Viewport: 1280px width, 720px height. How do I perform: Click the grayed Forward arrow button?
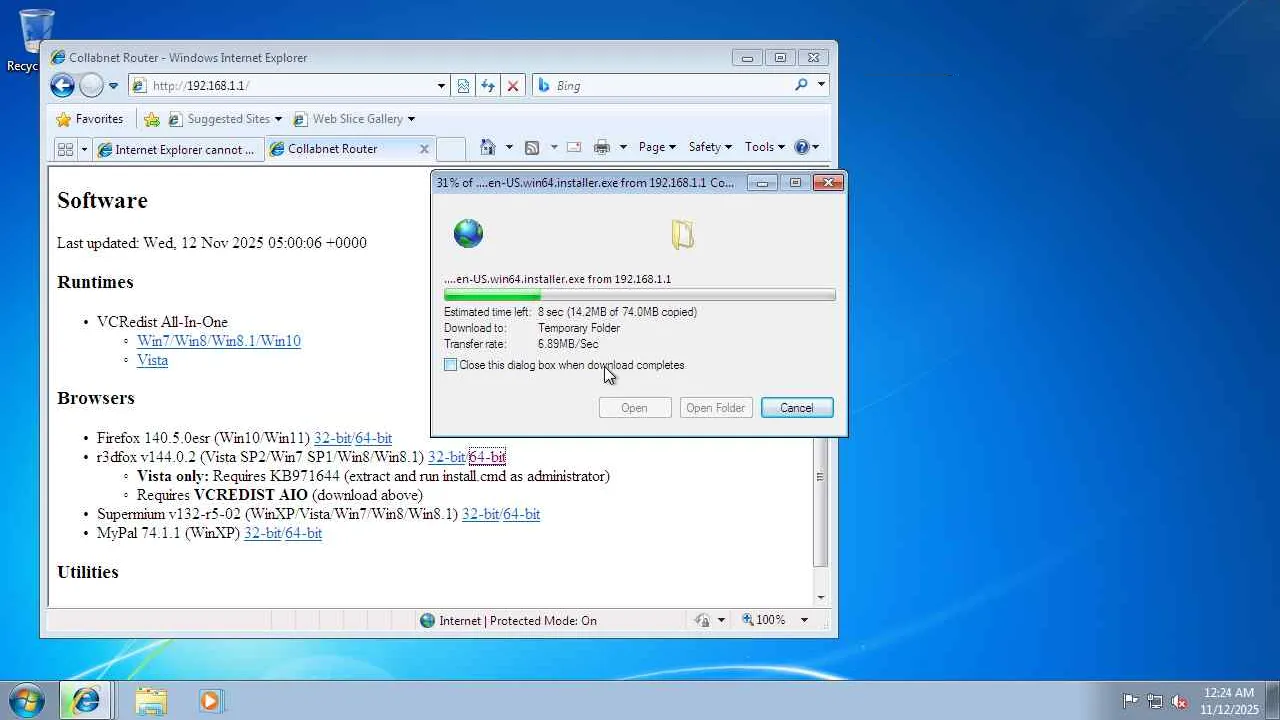click(91, 86)
